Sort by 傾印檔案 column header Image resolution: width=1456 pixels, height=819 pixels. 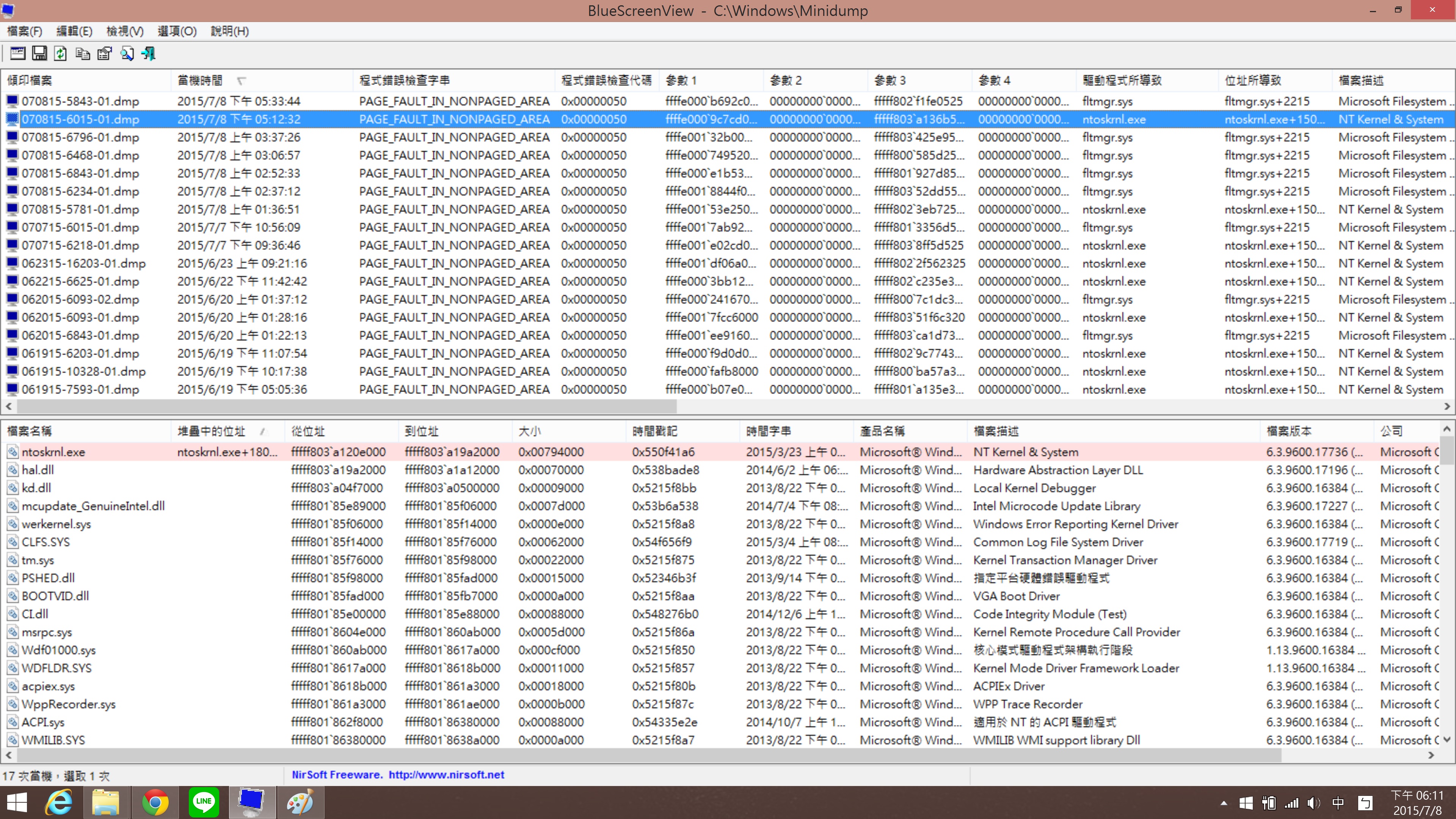coord(86,80)
